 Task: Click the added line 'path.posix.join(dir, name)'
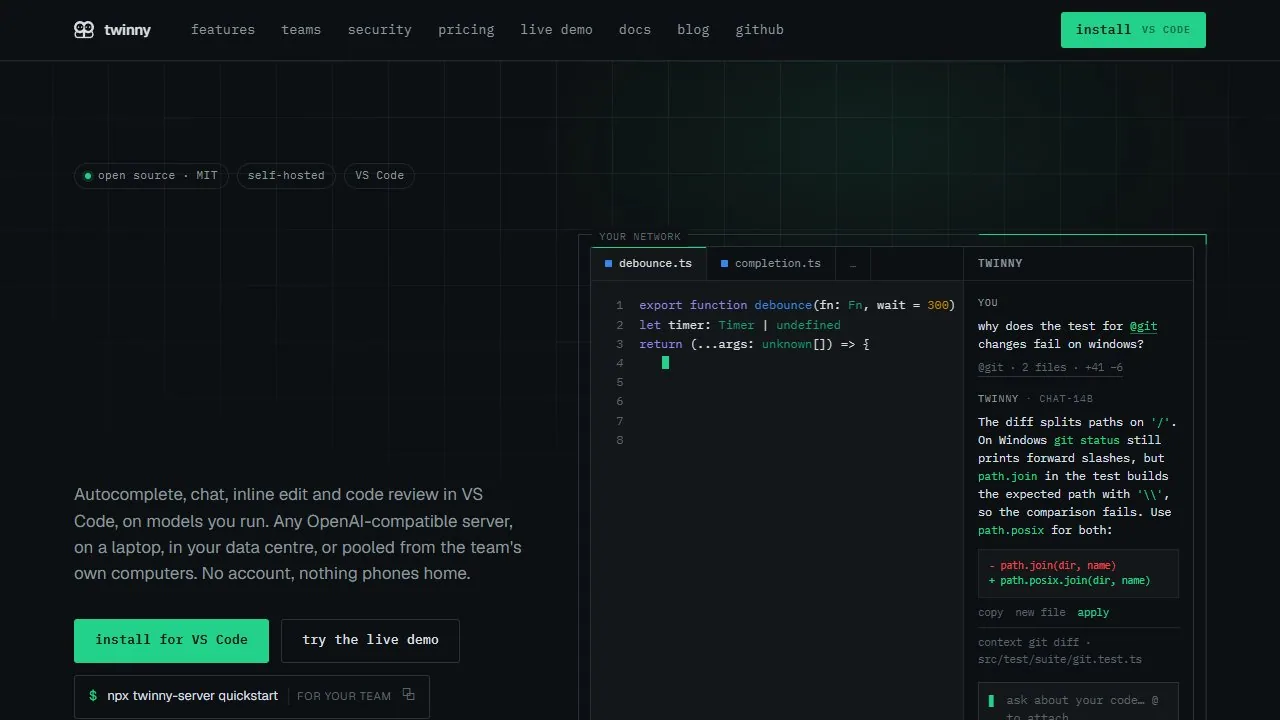(x=1070, y=581)
